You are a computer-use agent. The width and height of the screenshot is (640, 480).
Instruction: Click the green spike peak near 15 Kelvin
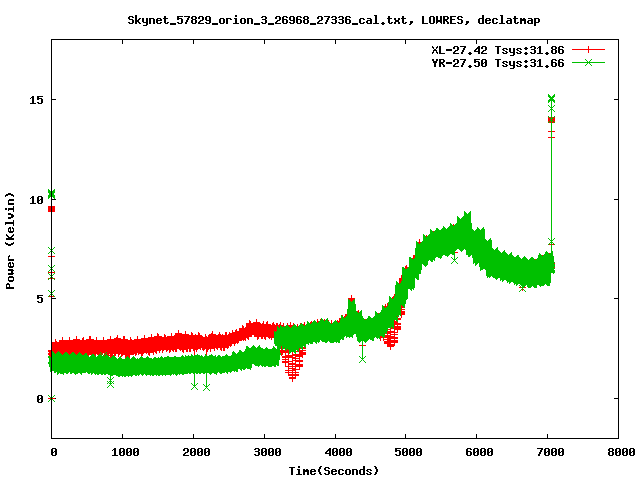tap(551, 98)
